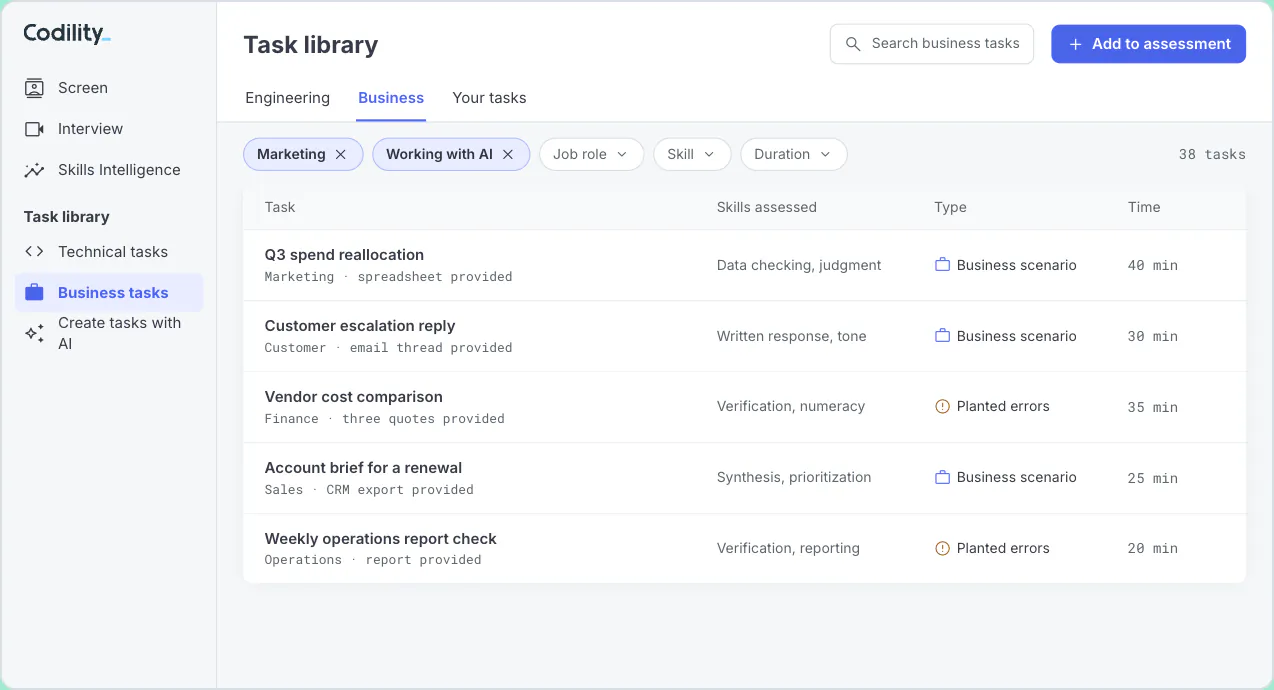The height and width of the screenshot is (690, 1274).
Task: Click warning icon in Vendor cost comparison row
Action: pyautogui.click(x=942, y=406)
